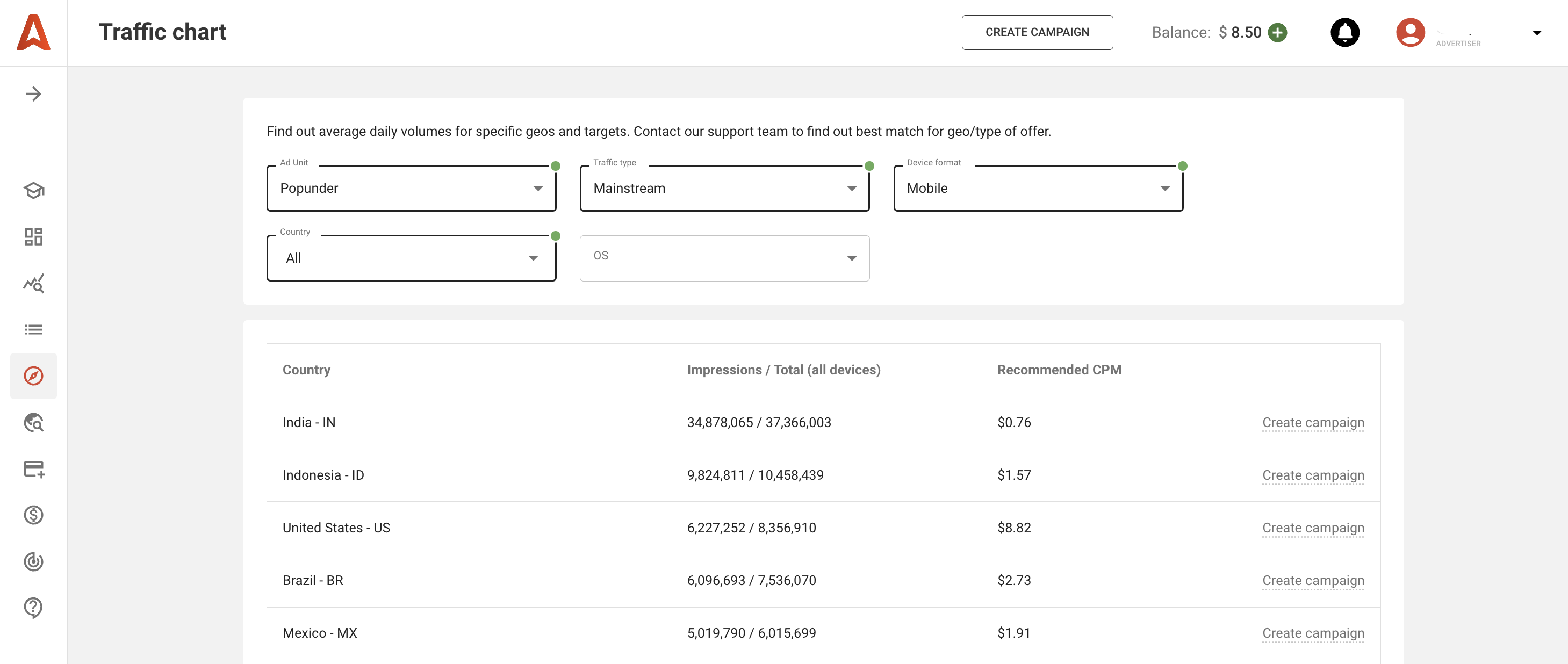Open the Traffic type dropdown set to Mainstream
This screenshot has height=664, width=1568.
coord(851,188)
